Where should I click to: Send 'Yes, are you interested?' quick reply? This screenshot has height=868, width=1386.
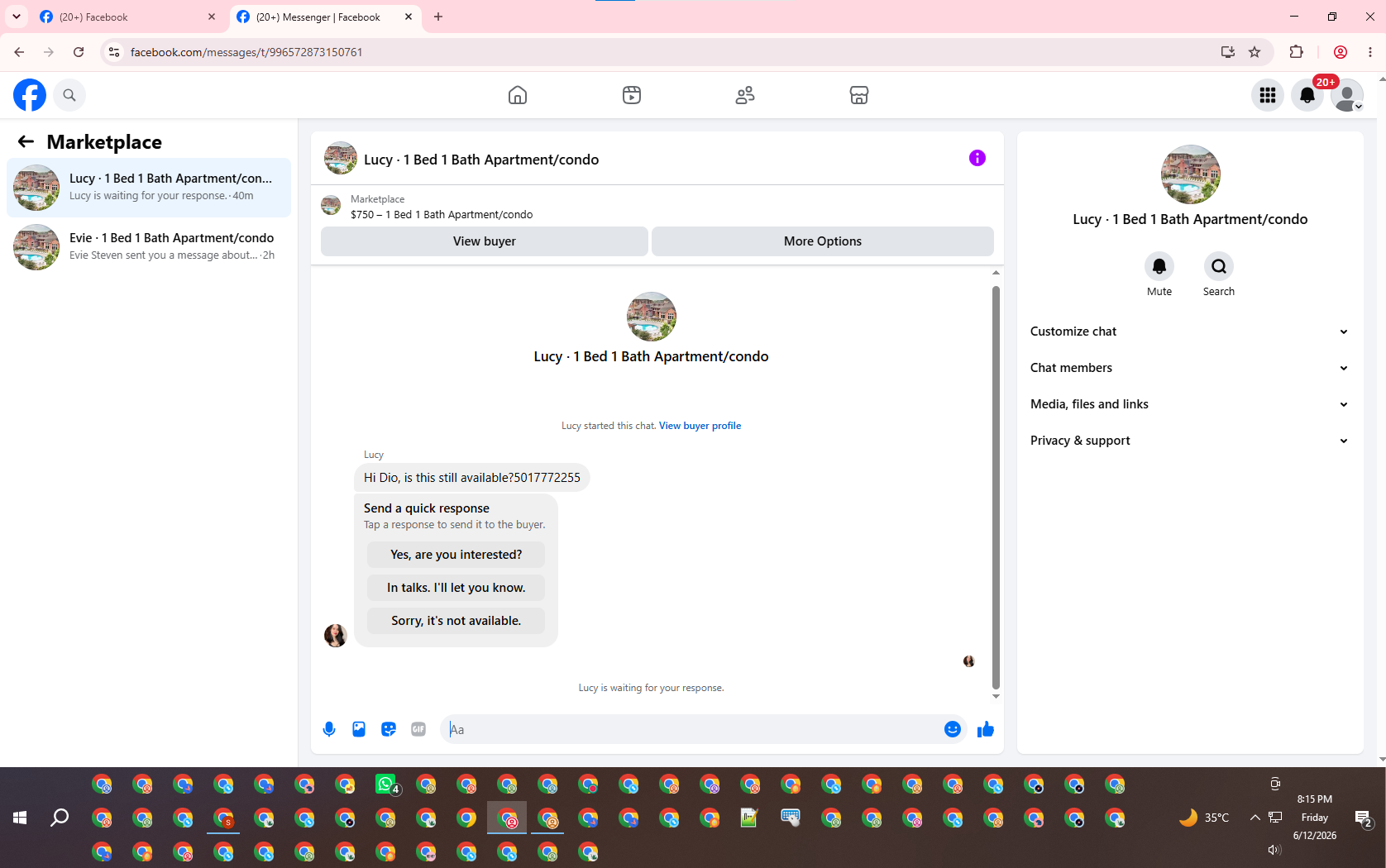tap(456, 555)
